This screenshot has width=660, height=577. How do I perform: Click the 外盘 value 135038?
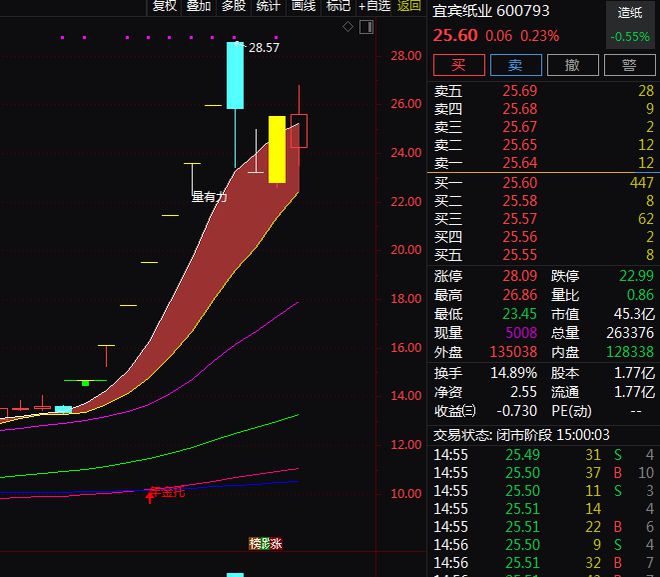(514, 352)
